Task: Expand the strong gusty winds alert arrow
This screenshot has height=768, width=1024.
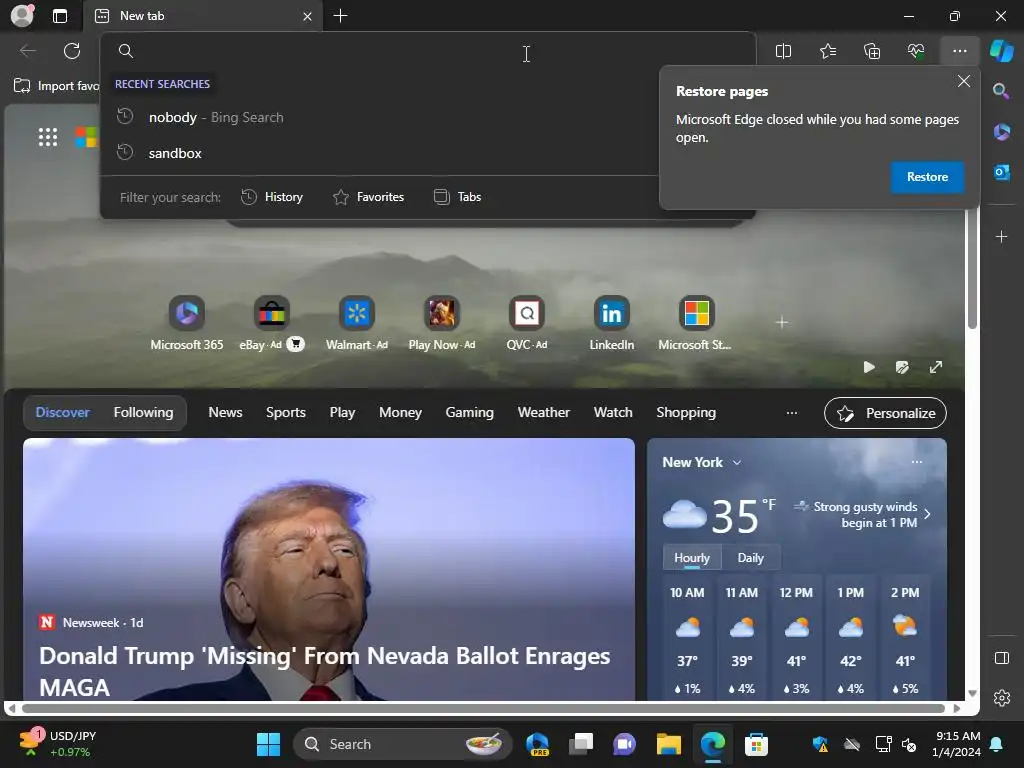Action: pyautogui.click(x=927, y=515)
